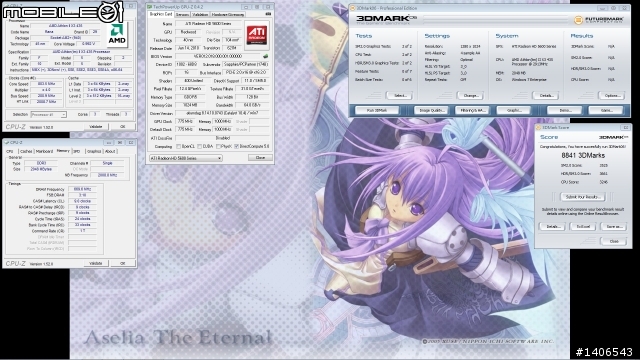Screen dimensions: 640x360
Task: Click the BIOS Version field in GPU-Z
Action: (x=219, y=56)
